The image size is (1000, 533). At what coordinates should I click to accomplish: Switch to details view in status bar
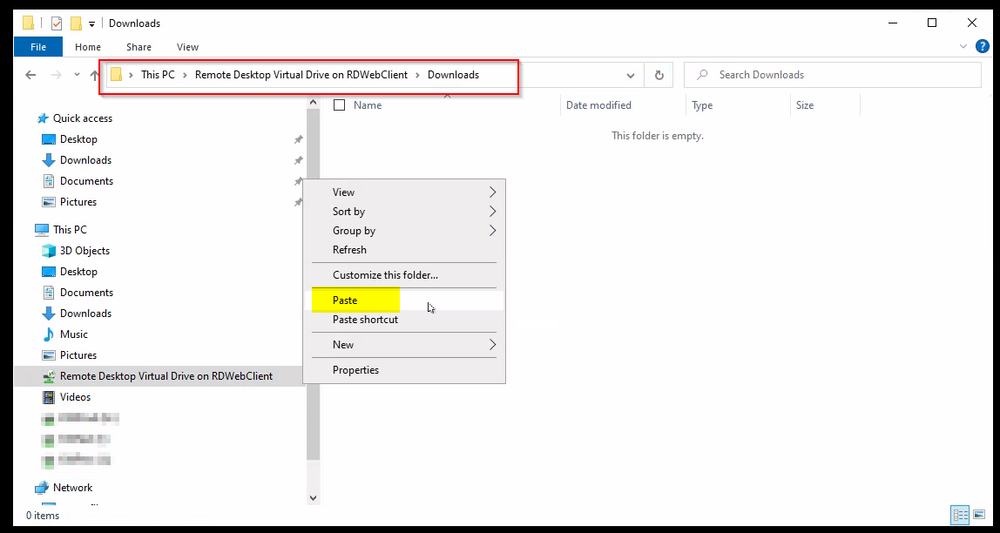coord(961,515)
